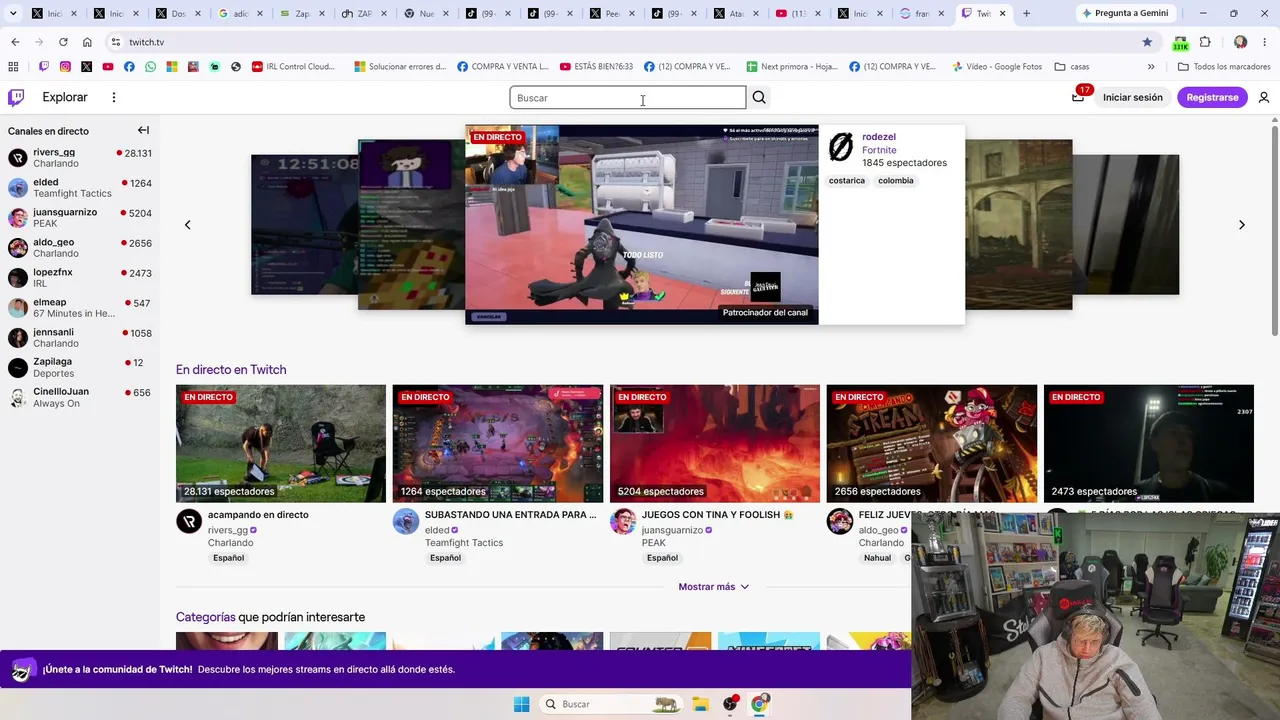1280x720 pixels.
Task: Click the colombia tag
Action: point(896,181)
